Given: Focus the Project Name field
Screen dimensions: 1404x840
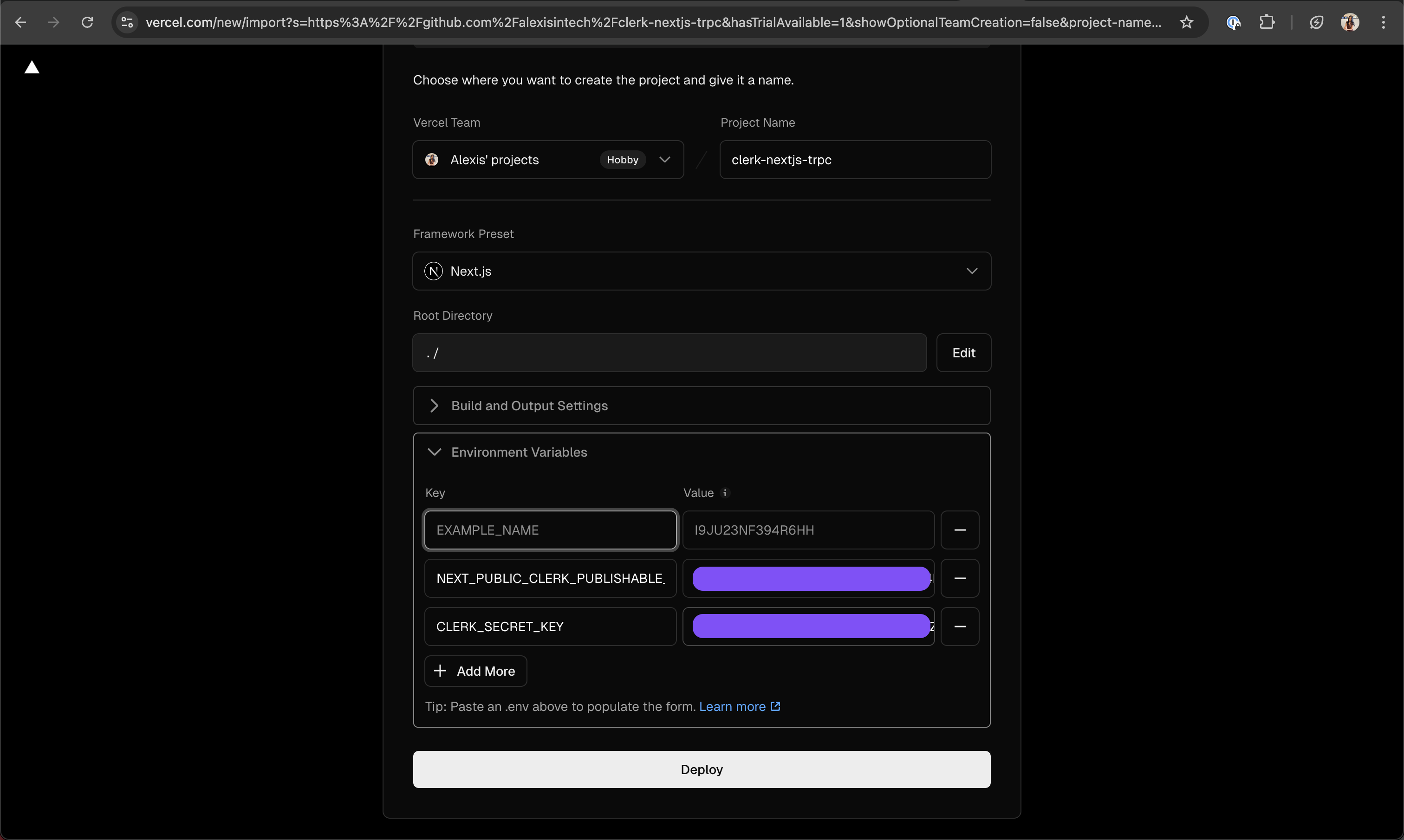Looking at the screenshot, I should tap(855, 160).
